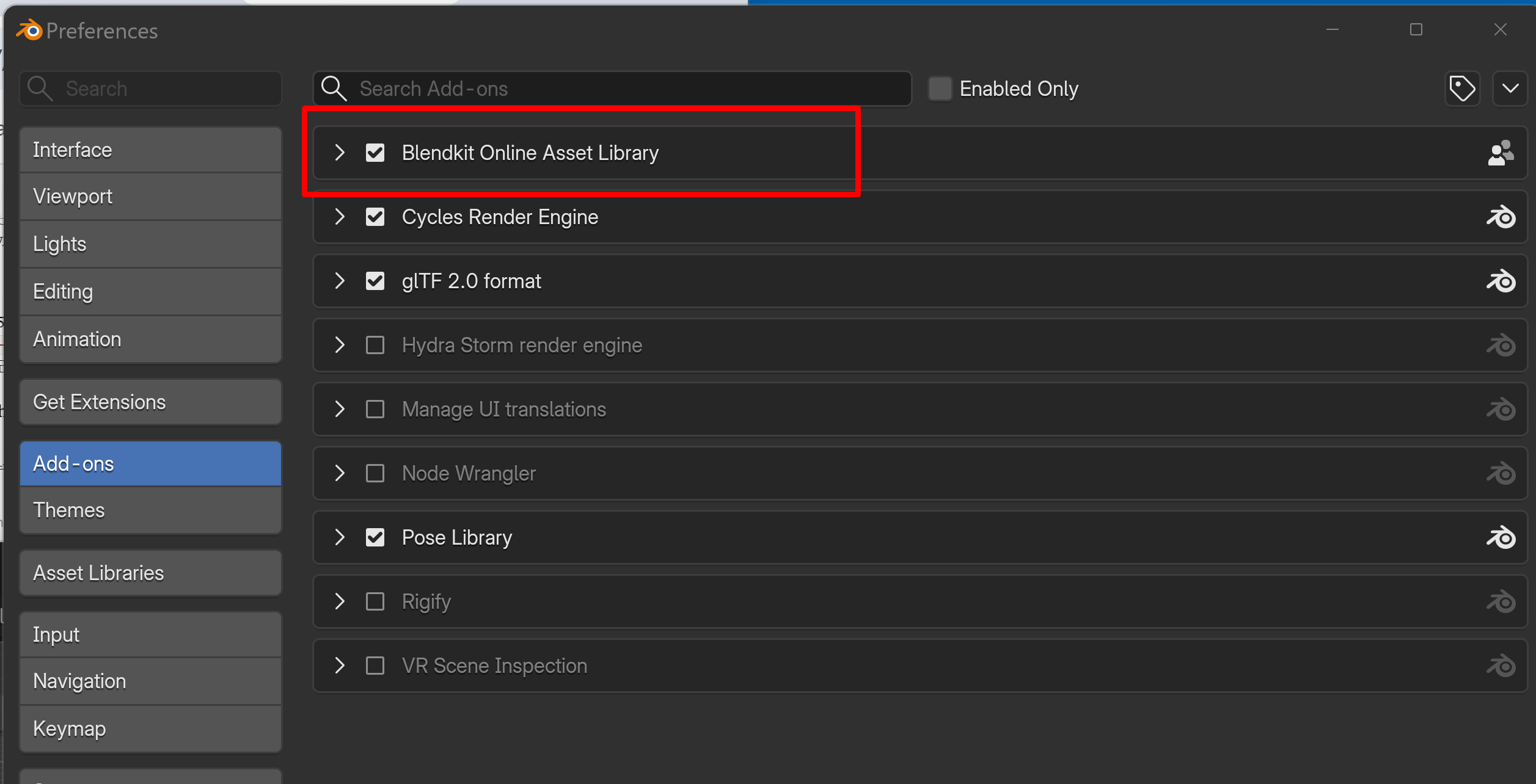The image size is (1536, 784).
Task: Expand the glTF 2.0 format details
Action: pos(340,281)
